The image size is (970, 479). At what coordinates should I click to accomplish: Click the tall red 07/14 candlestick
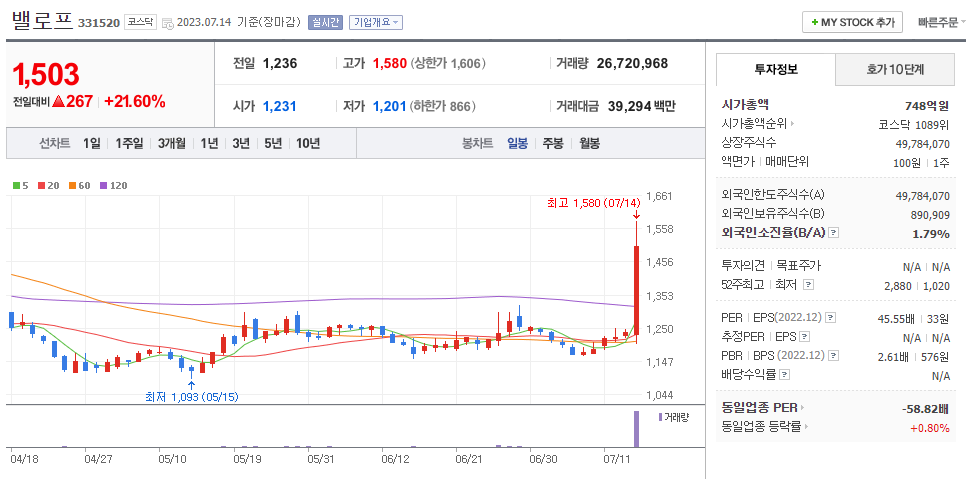[636, 291]
